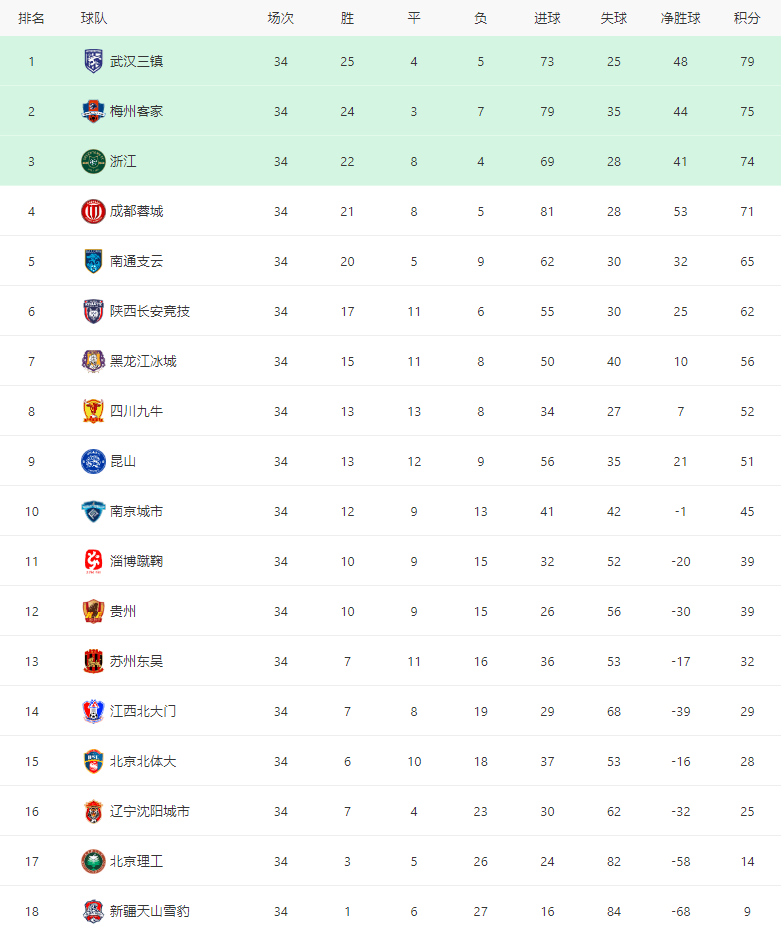The width and height of the screenshot is (781, 930).
Task: Open the green 浙江 club badge
Action: coord(93,161)
